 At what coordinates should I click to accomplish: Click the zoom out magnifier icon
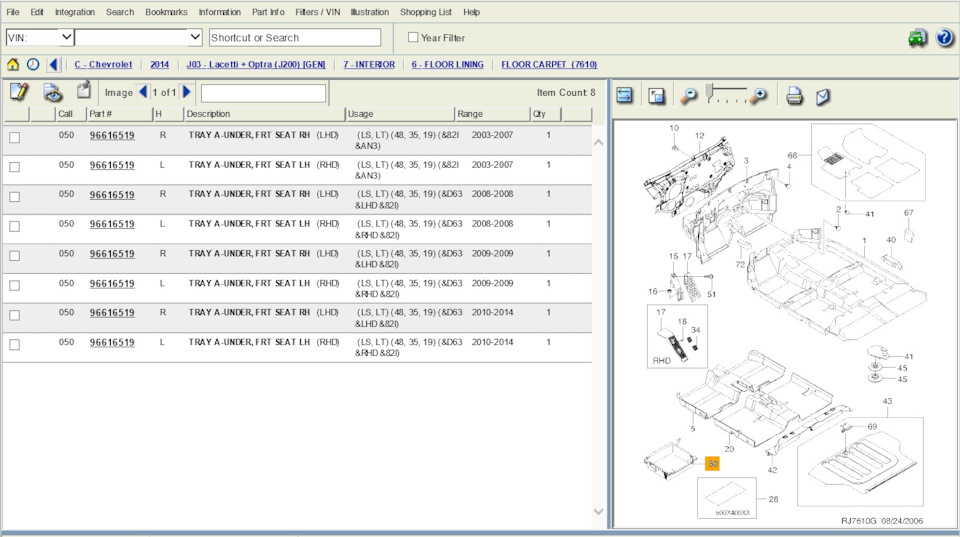point(689,96)
